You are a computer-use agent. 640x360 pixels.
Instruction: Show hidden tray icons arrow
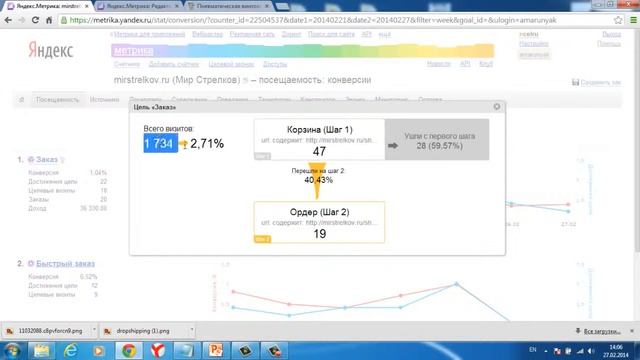pos(546,351)
